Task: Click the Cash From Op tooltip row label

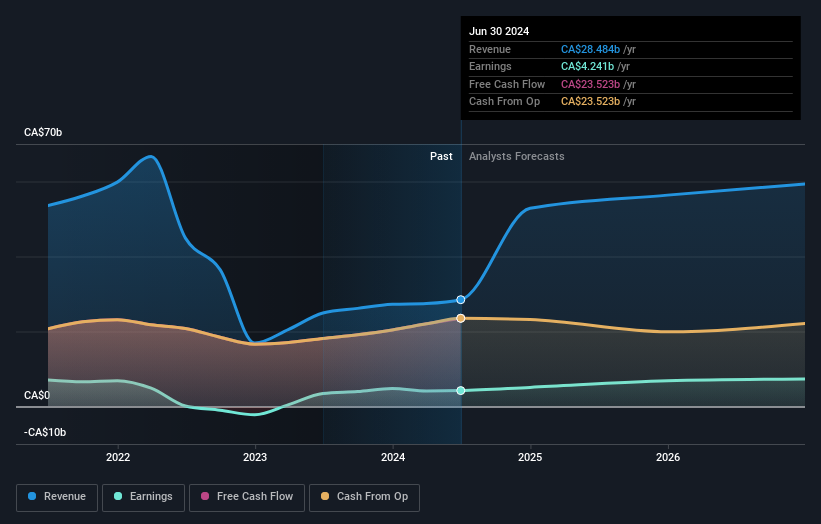Action: coord(504,102)
